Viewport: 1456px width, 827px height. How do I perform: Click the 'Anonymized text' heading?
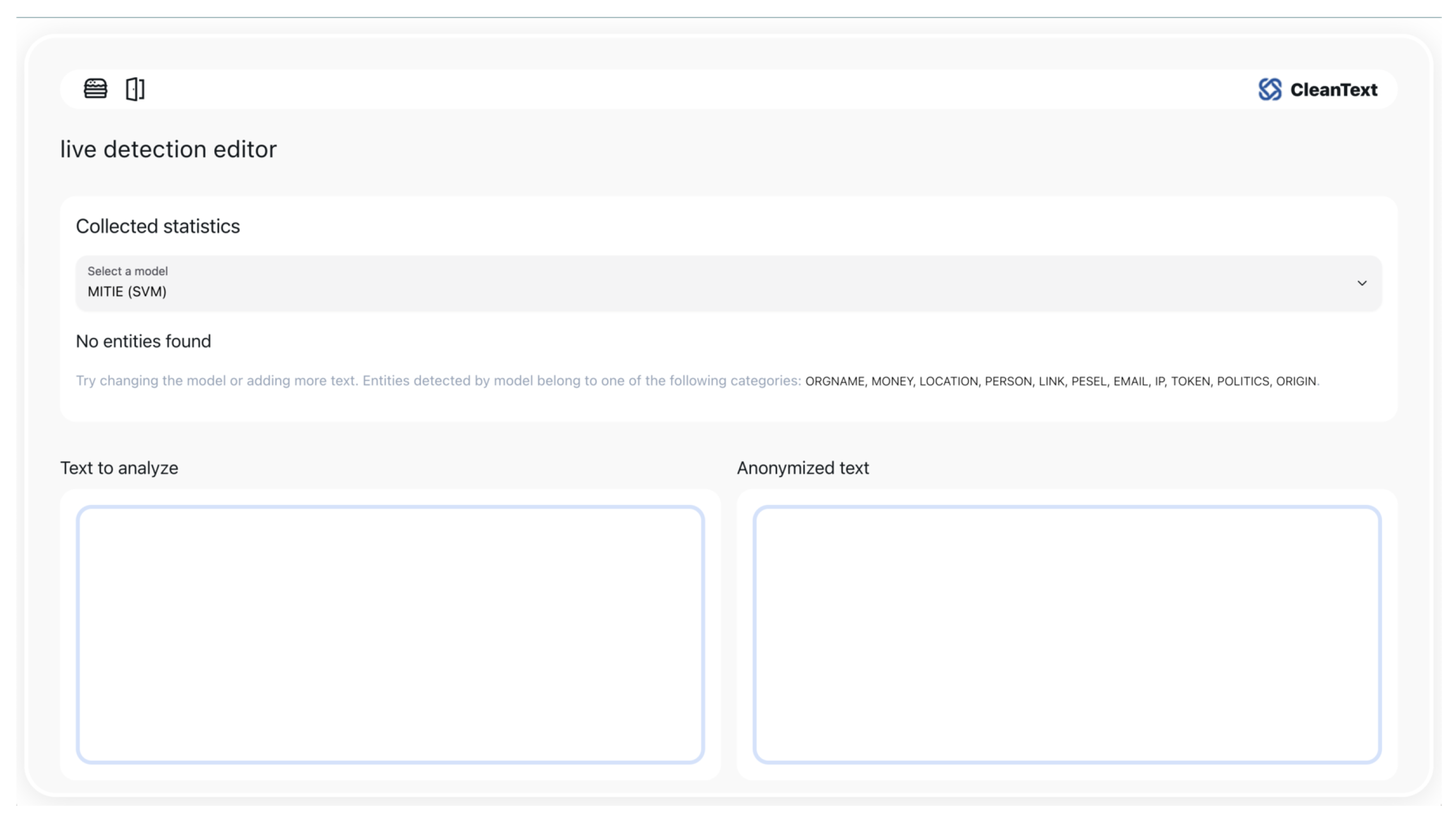point(803,468)
